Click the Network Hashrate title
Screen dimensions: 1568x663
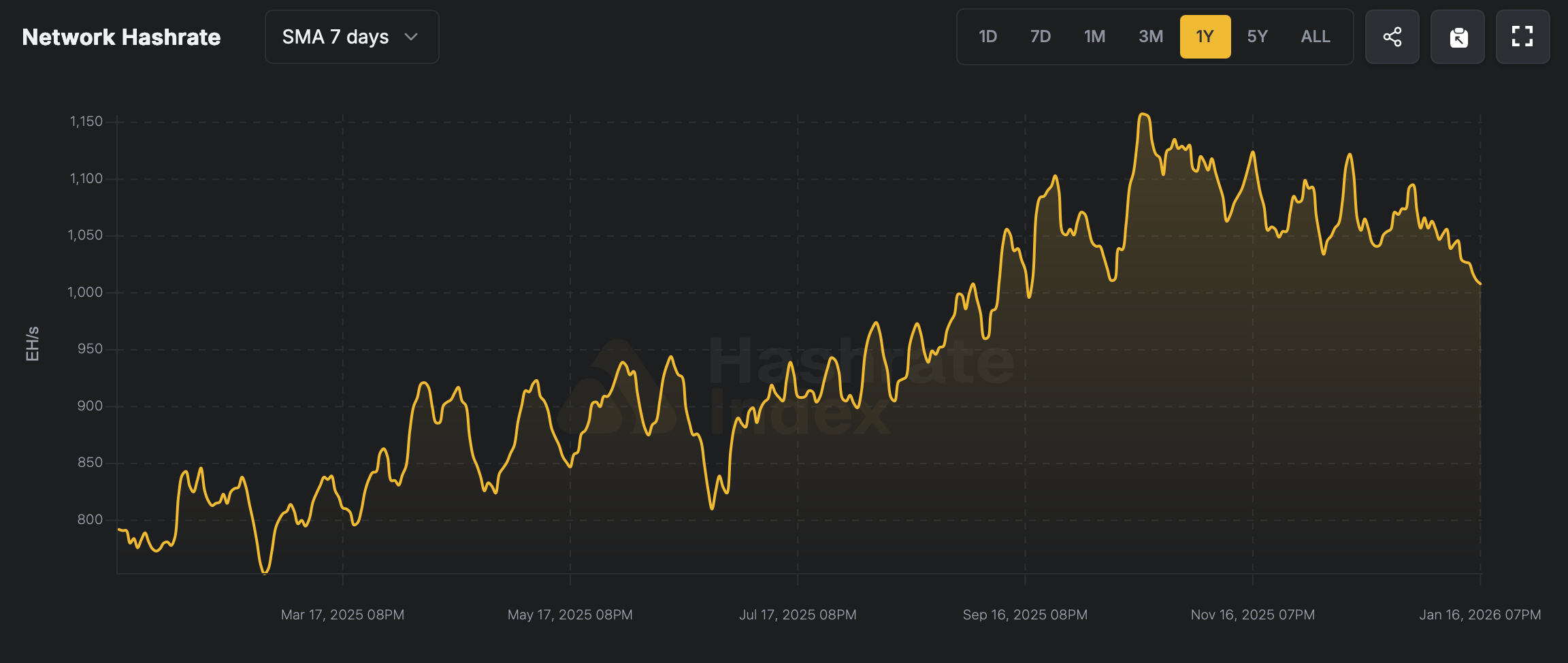(121, 37)
